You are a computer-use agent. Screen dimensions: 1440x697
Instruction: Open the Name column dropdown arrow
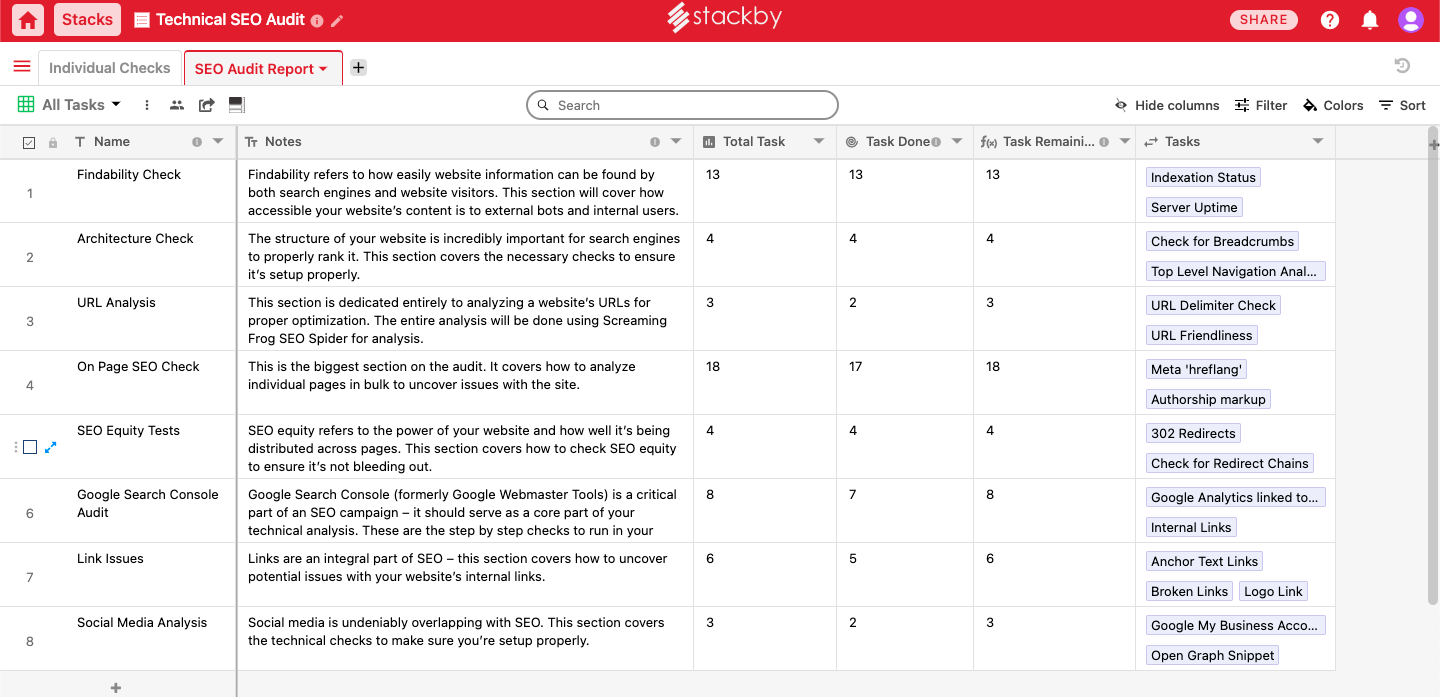point(218,142)
